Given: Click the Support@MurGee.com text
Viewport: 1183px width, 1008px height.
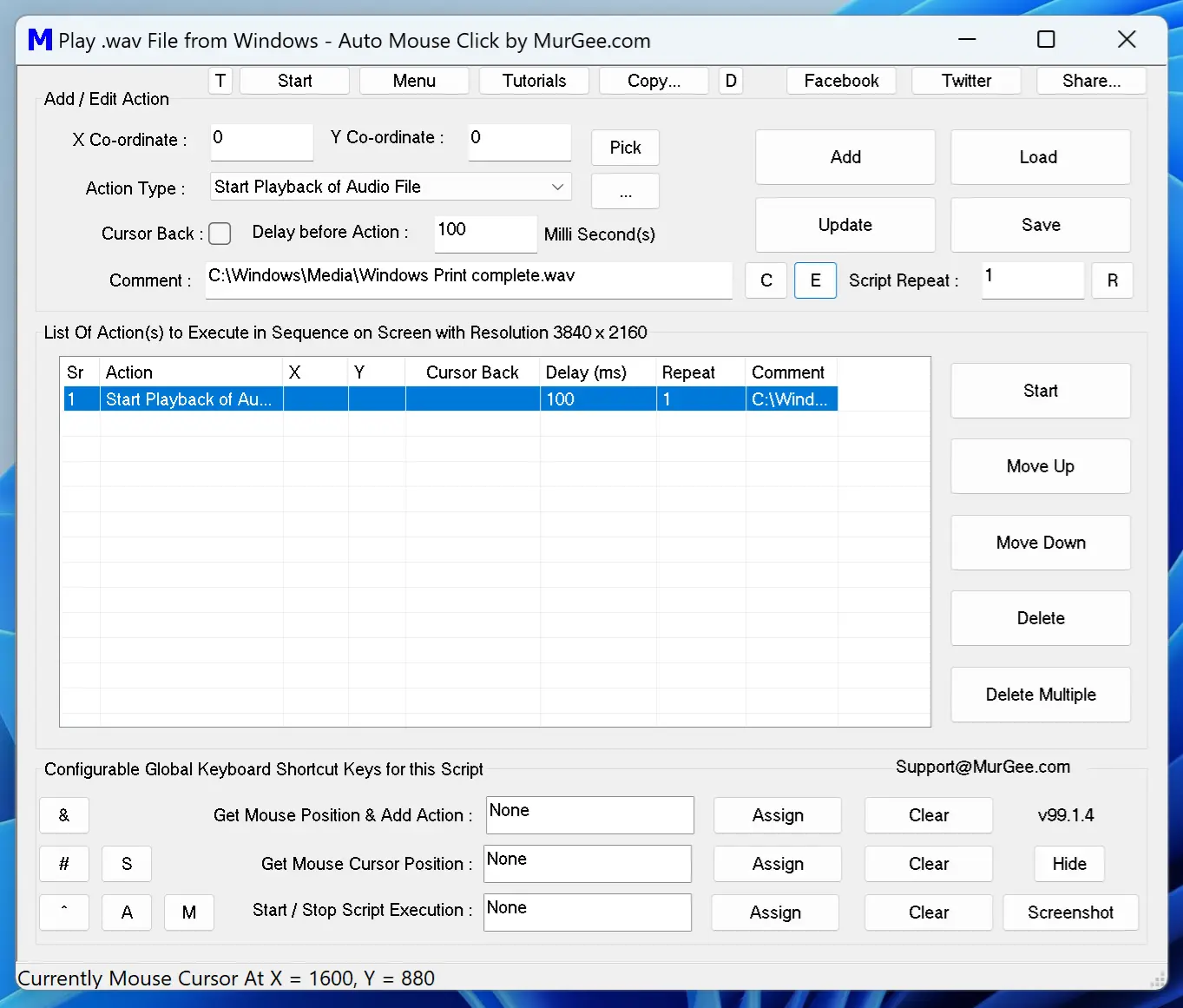Looking at the screenshot, I should coord(983,767).
